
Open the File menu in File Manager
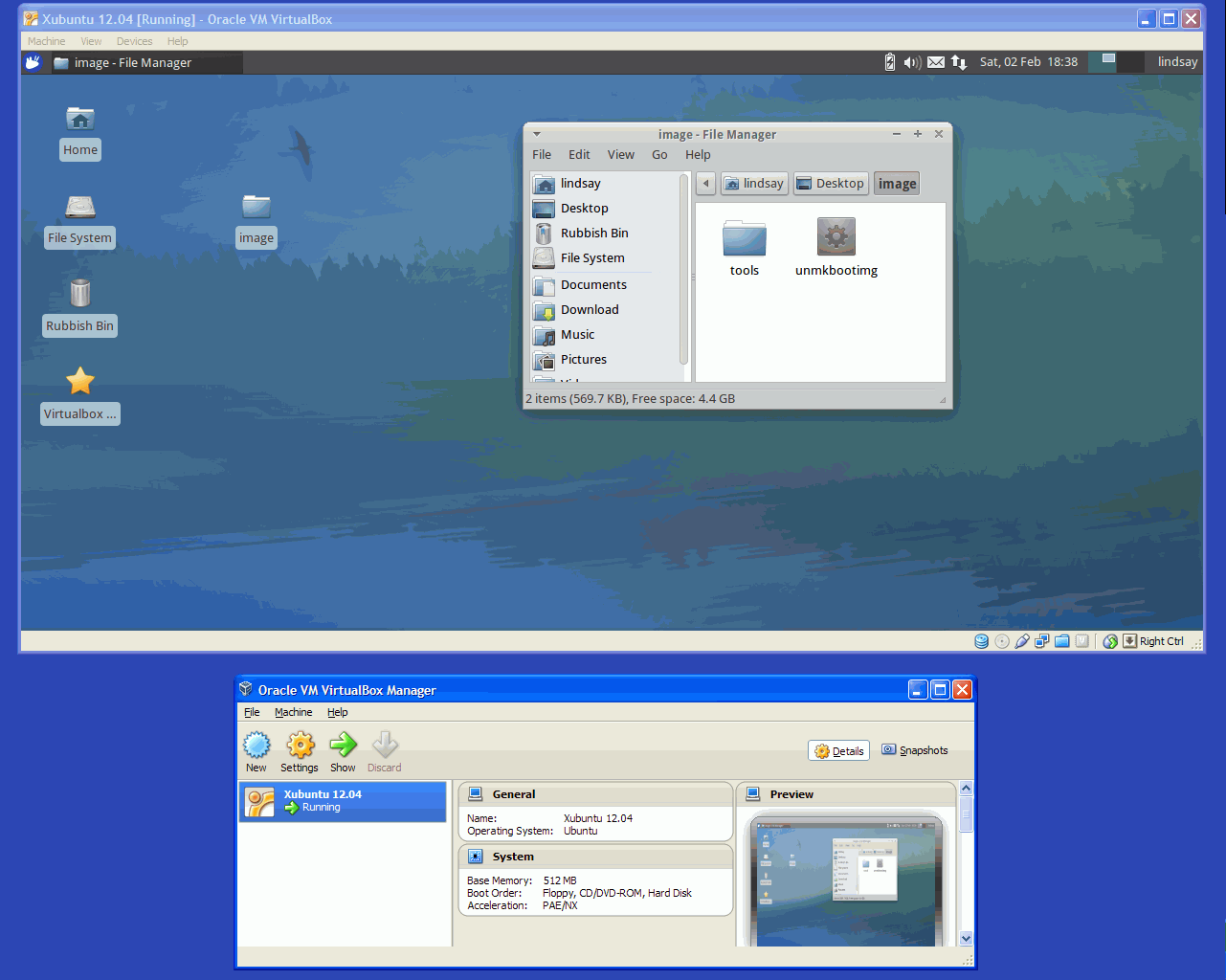542,154
